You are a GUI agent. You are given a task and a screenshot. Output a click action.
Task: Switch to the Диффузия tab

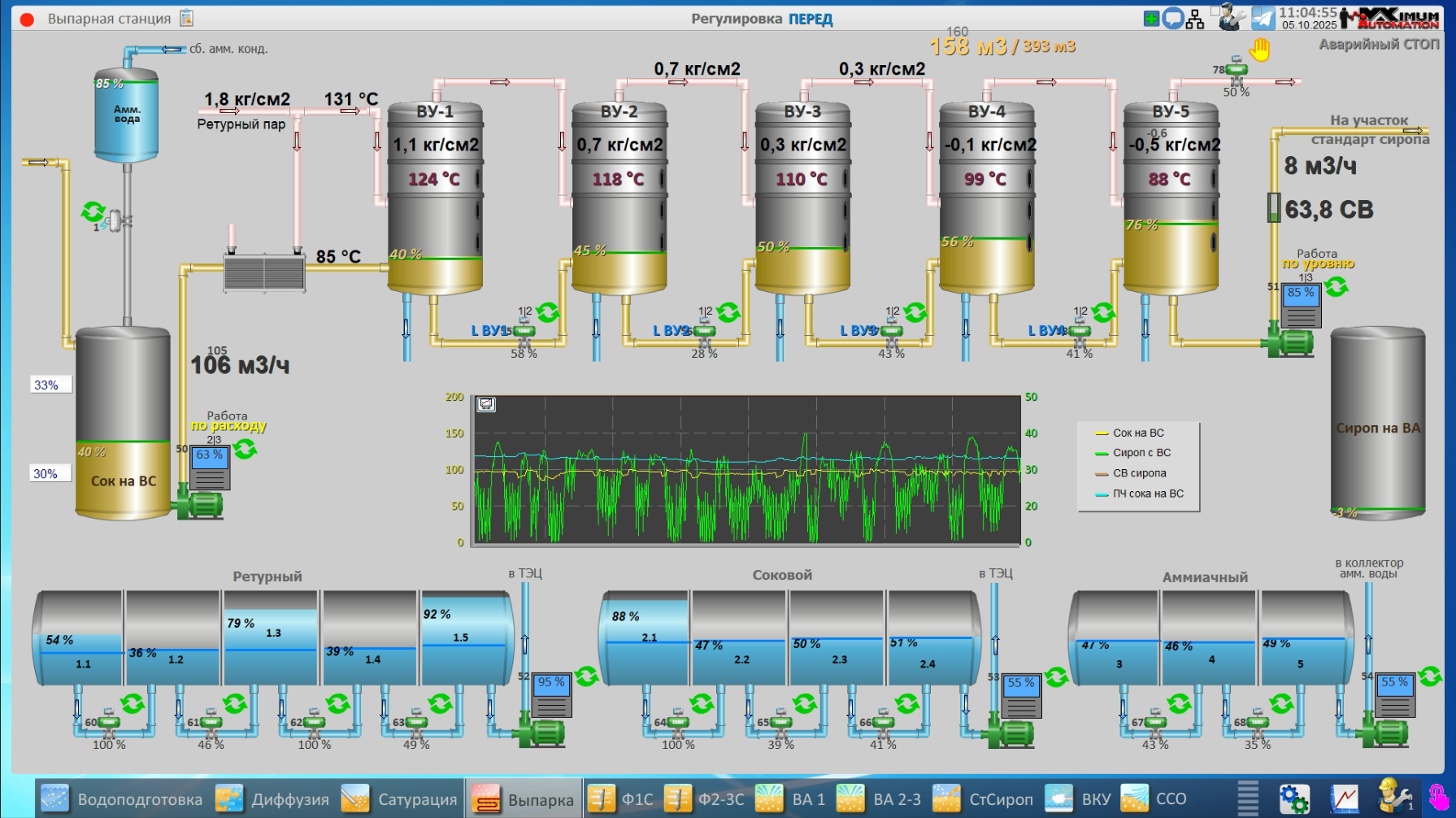[x=272, y=799]
